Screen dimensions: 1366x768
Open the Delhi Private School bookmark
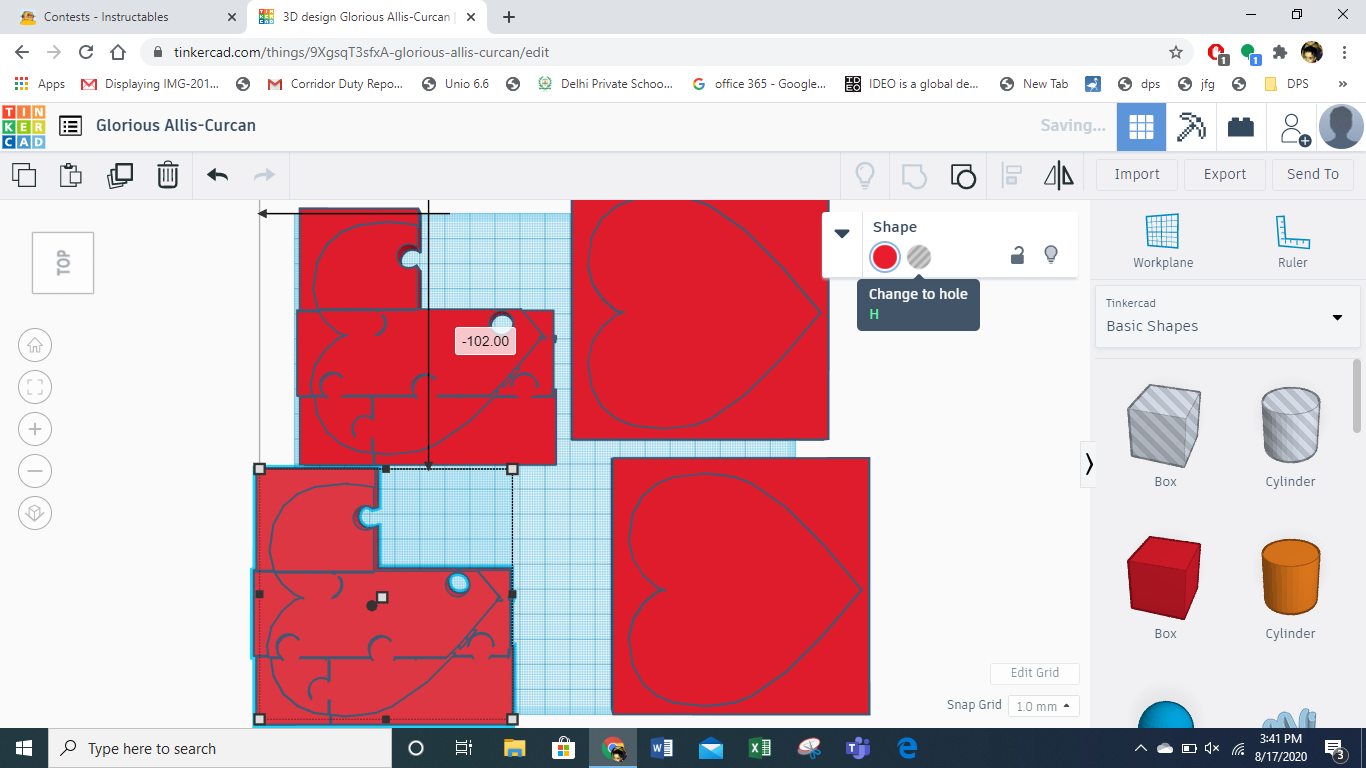coord(605,84)
